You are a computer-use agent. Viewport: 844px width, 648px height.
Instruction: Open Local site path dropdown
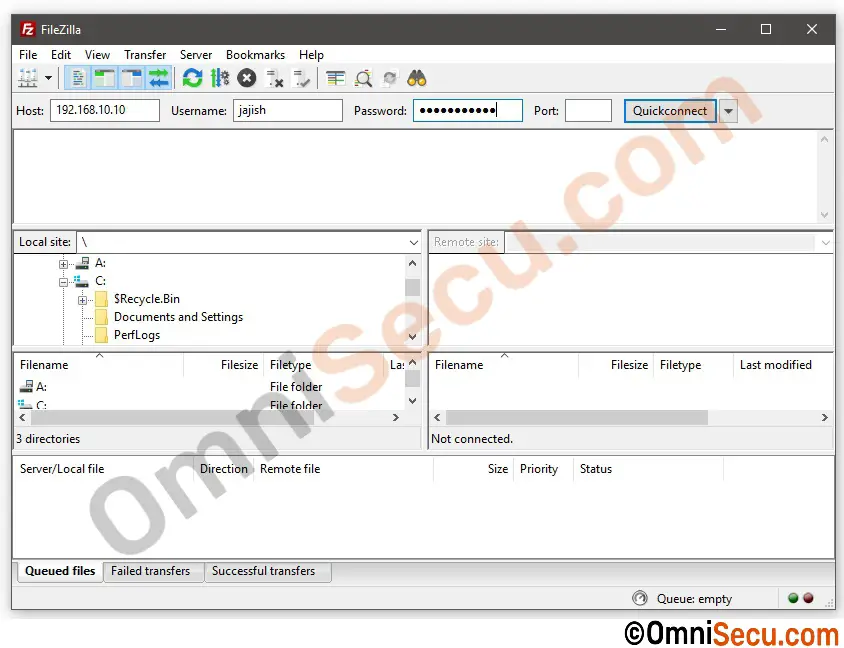point(413,243)
